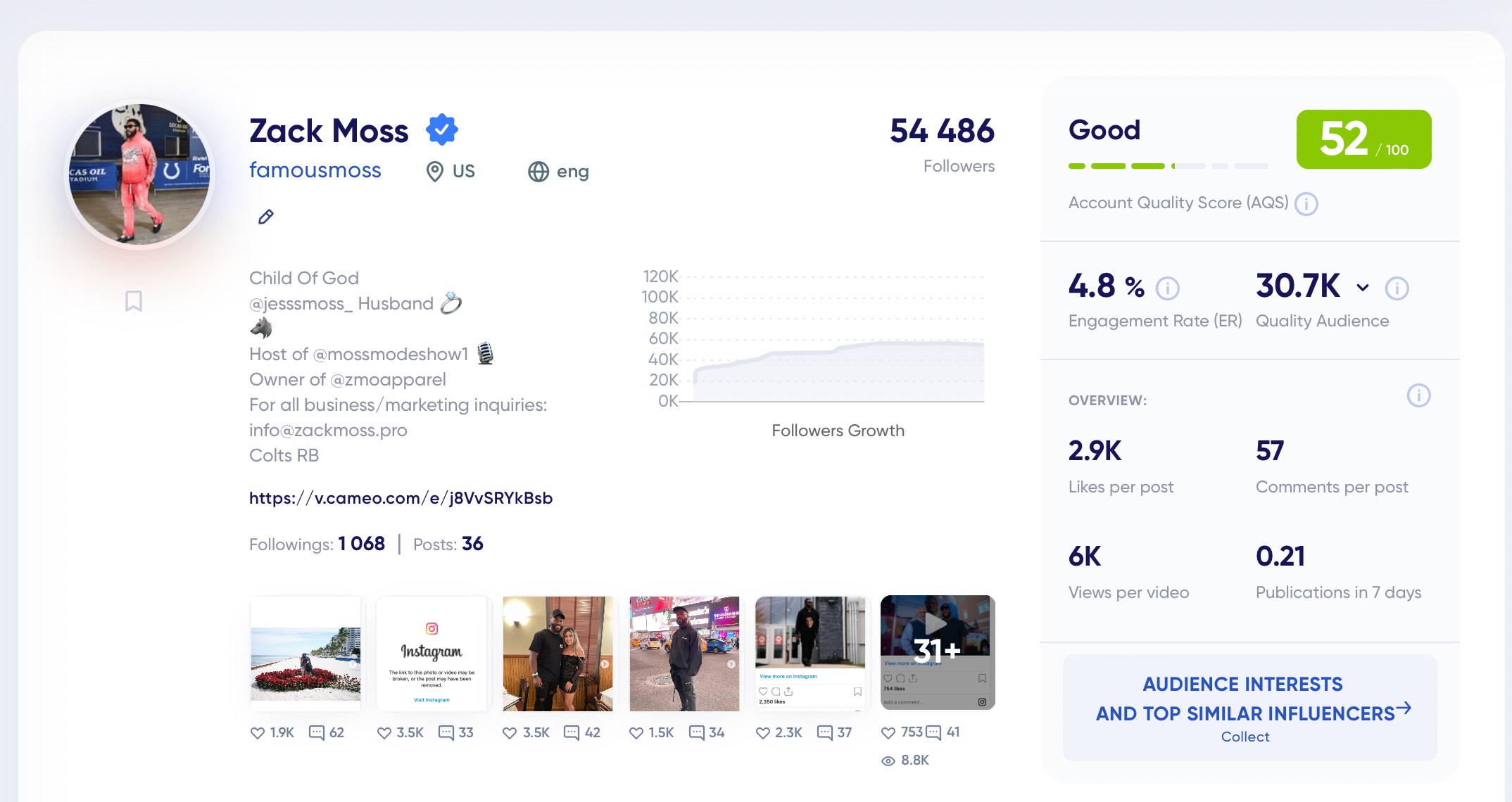
Task: Open Account Quality Score info icon
Action: [1306, 203]
